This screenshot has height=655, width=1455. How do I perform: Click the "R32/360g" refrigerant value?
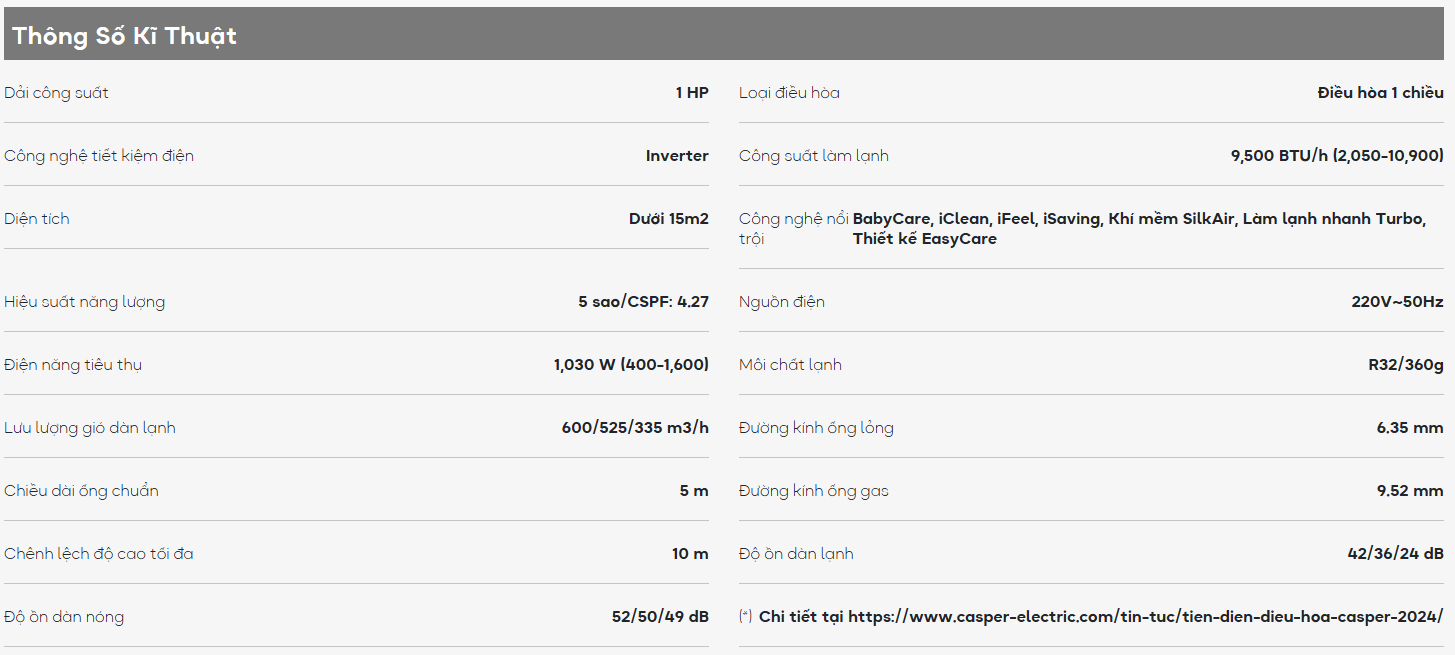[1406, 365]
